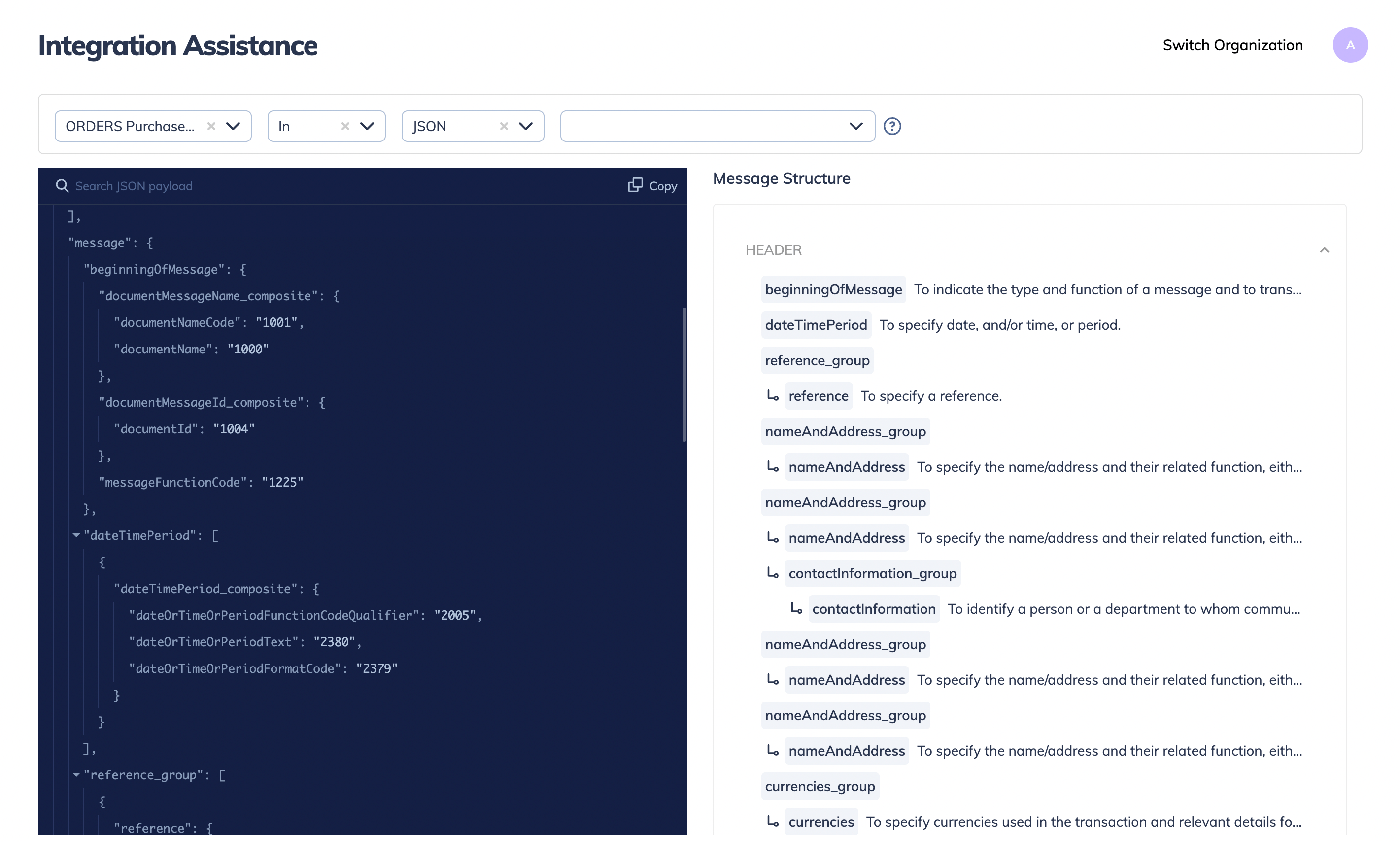This screenshot has width=1400, height=842.
Task: Click the Copy payload icon
Action: point(635,185)
